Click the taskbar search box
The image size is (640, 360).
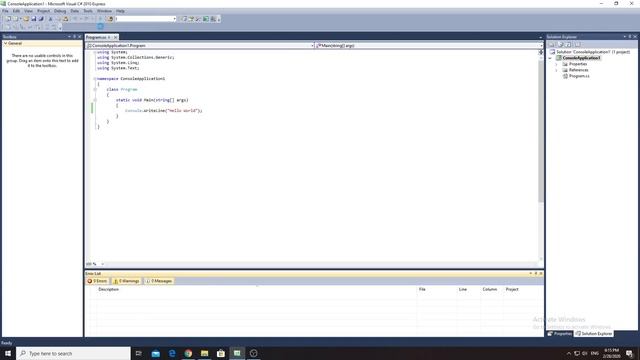pos(73,353)
